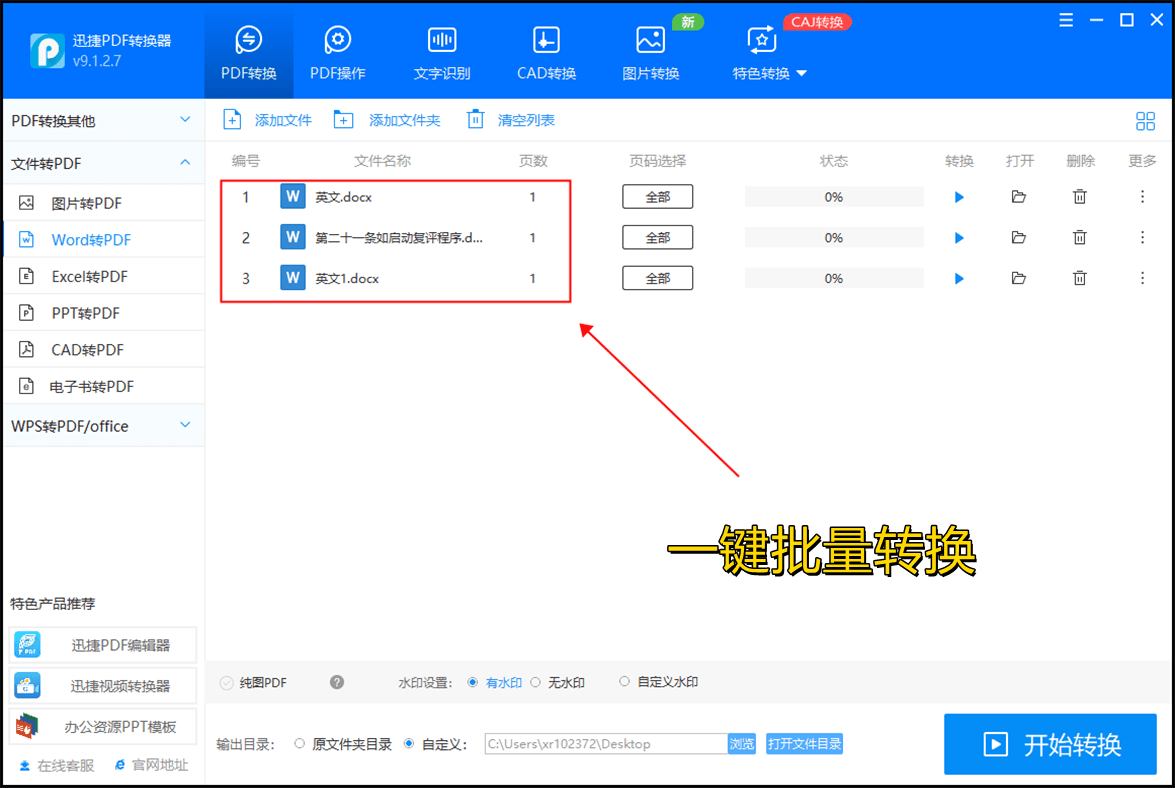Open the 文字识别 tab
The height and width of the screenshot is (788, 1175).
point(442,52)
